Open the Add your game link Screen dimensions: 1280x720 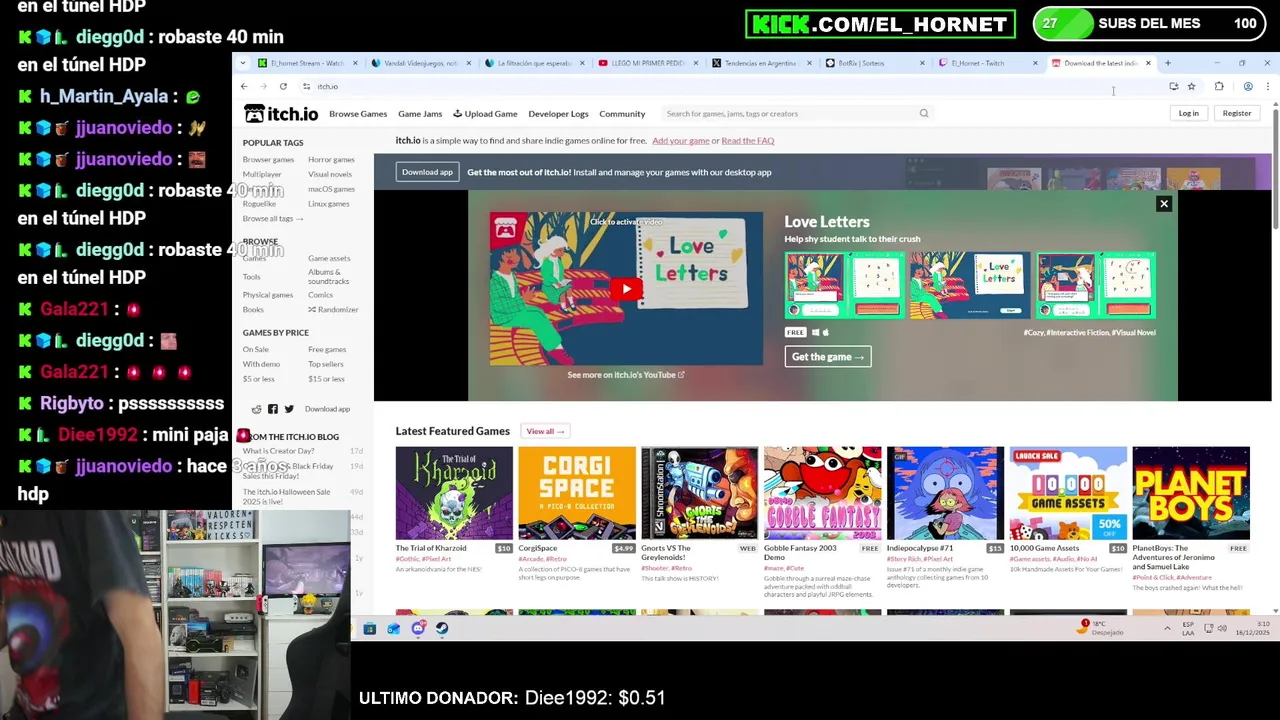681,141
